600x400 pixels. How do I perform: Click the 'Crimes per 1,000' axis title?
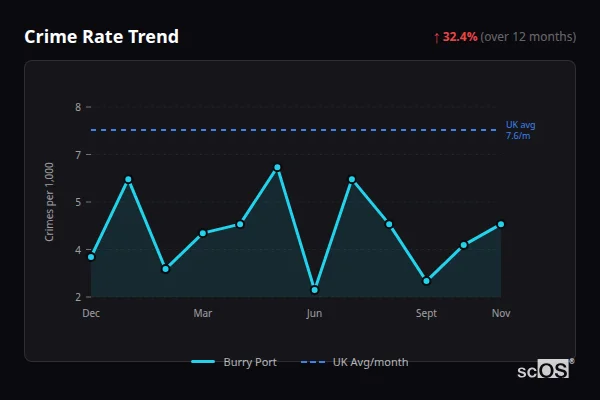(49, 202)
